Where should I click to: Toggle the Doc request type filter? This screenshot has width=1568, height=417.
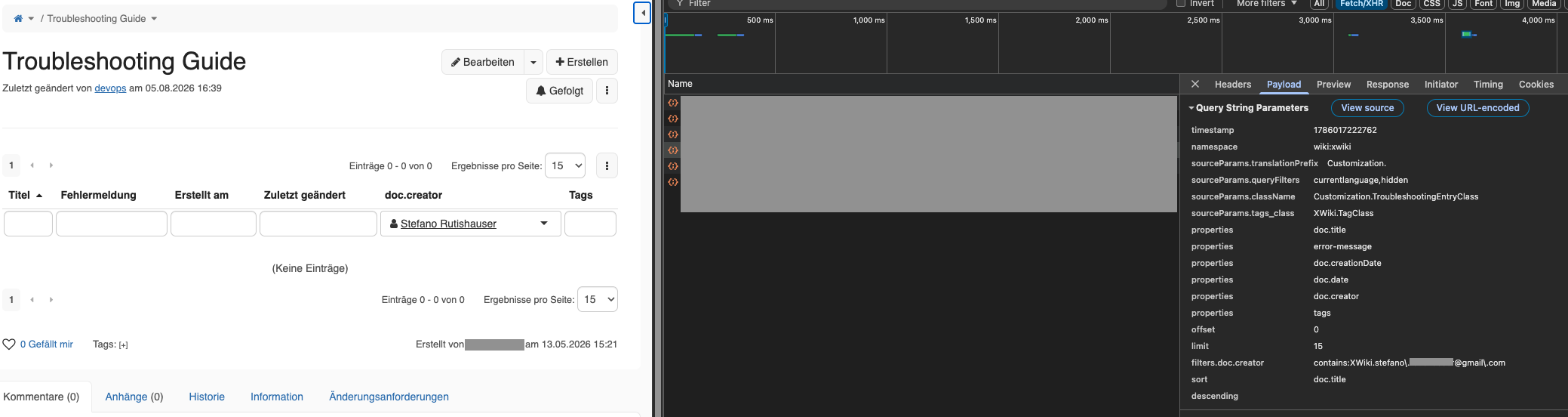(x=1404, y=4)
